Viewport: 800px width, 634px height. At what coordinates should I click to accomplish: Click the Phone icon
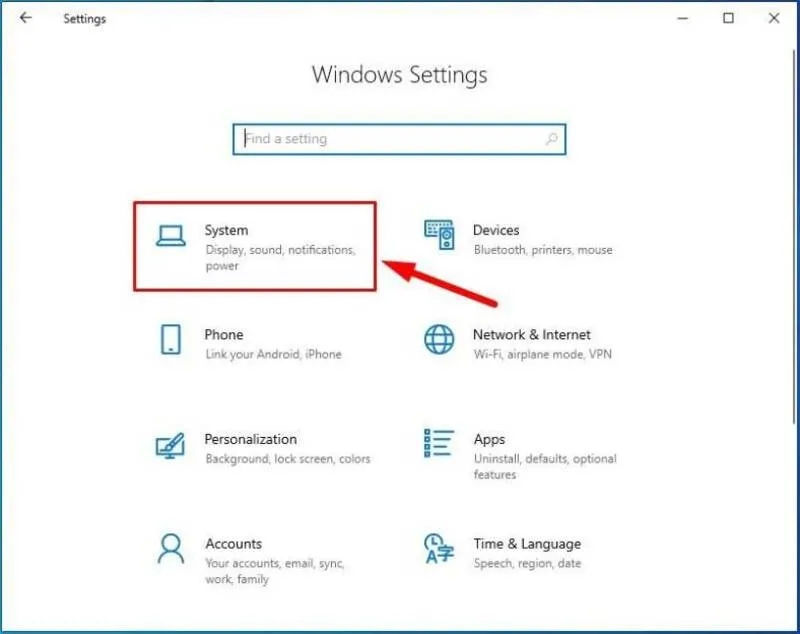click(x=170, y=339)
